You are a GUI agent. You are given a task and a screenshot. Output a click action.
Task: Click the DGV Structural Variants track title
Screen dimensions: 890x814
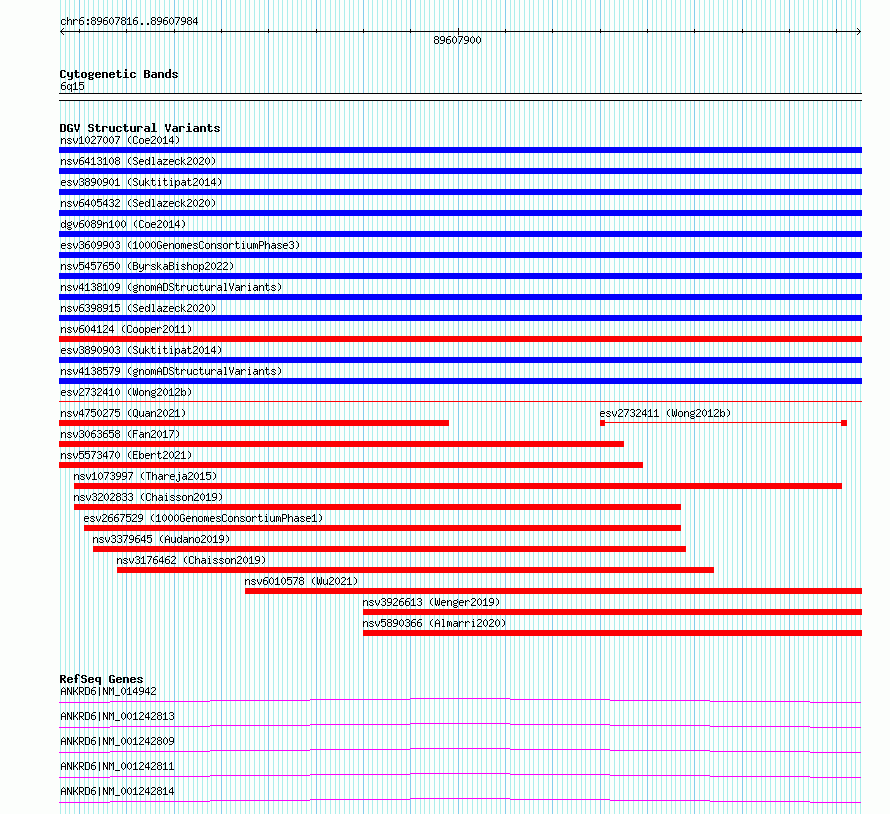click(140, 128)
